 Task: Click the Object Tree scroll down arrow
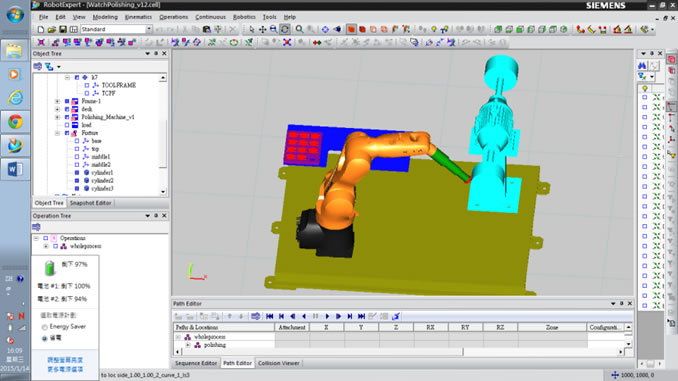tap(163, 192)
